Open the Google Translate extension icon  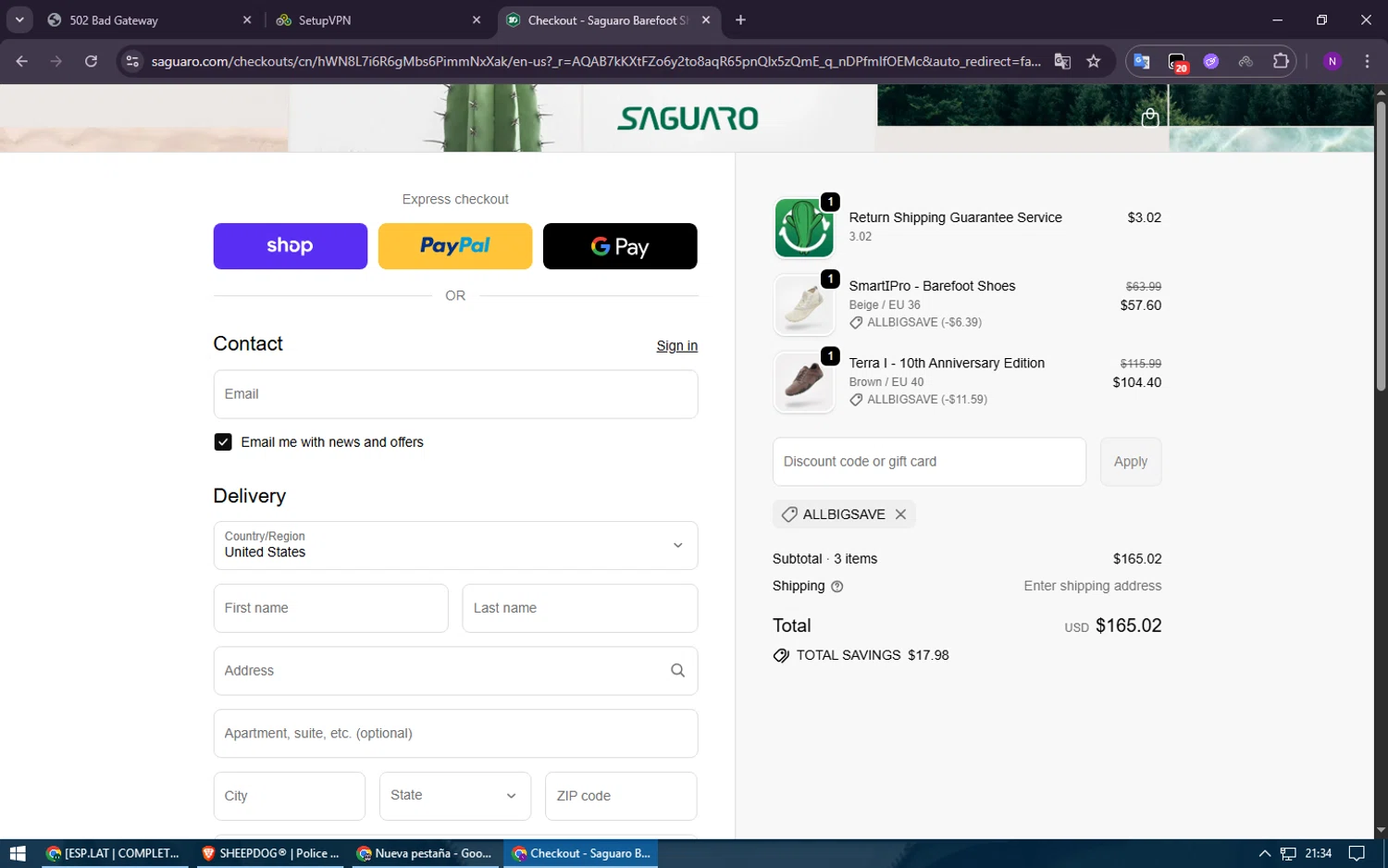pos(1142,61)
